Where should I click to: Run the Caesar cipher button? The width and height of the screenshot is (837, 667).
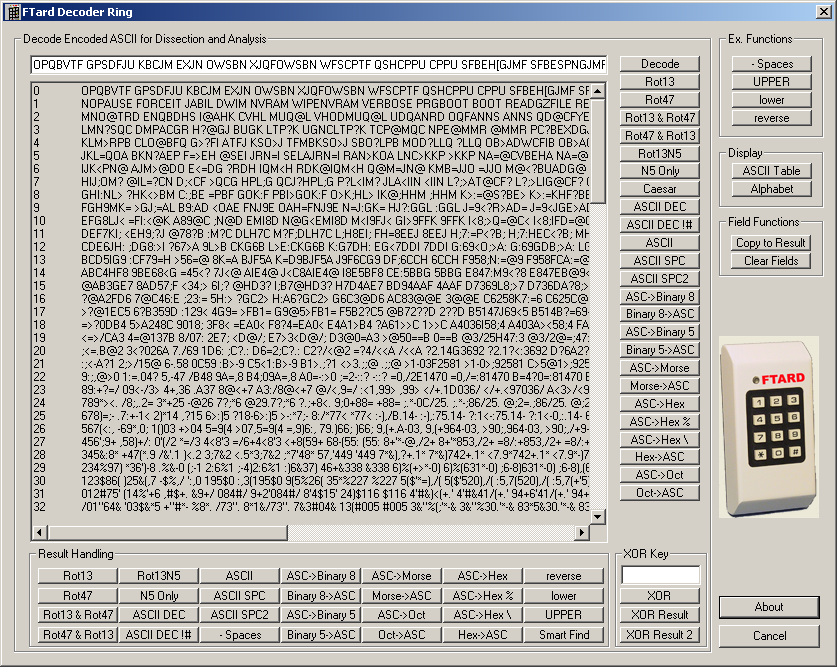[659, 189]
